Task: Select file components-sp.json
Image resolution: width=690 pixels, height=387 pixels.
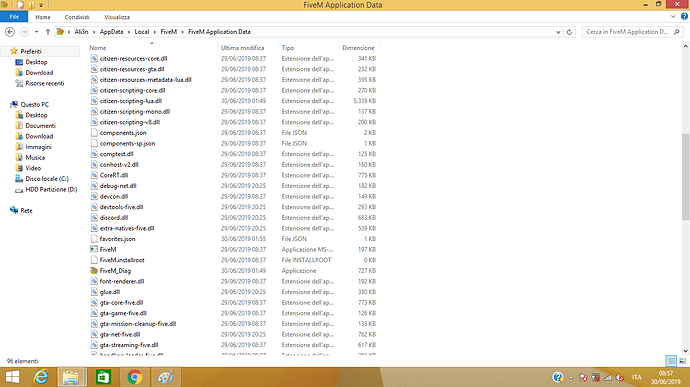Action: pyautogui.click(x=127, y=144)
